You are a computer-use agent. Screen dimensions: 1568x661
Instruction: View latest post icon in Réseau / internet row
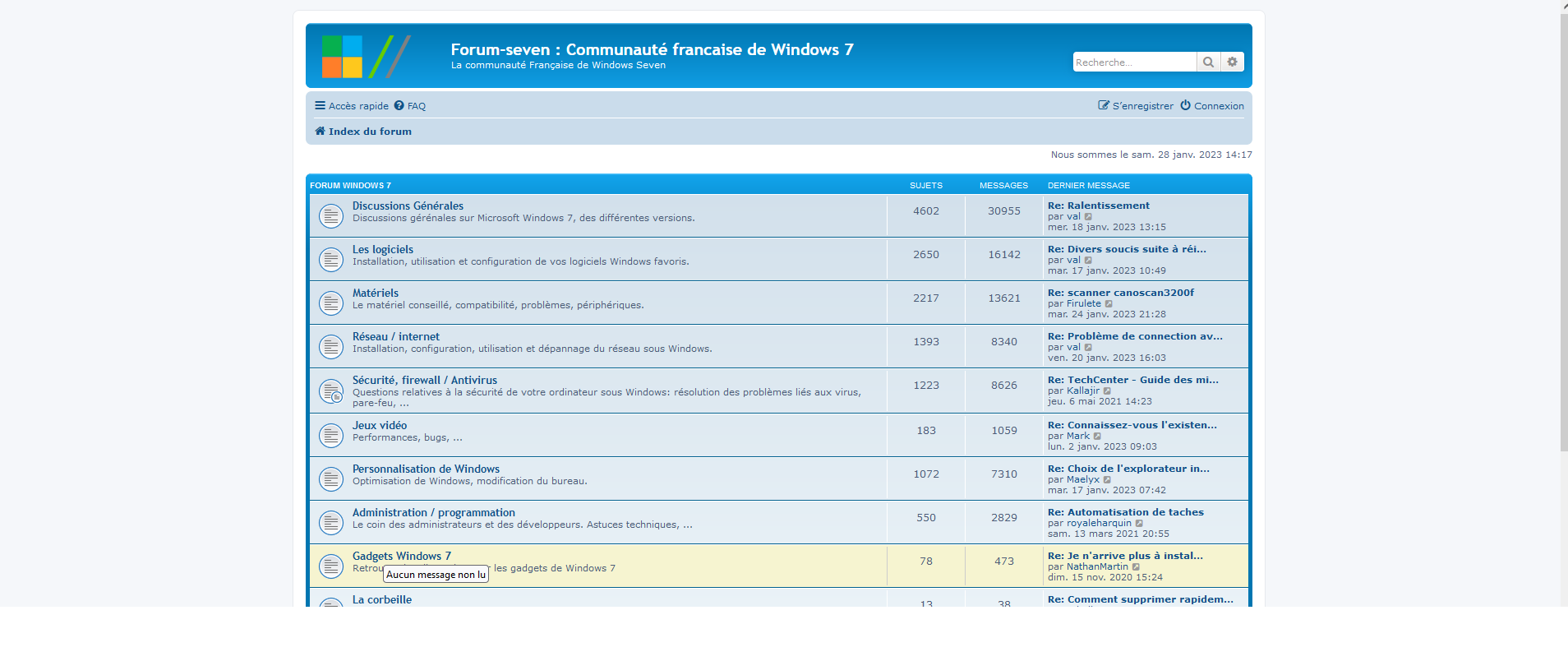[x=1088, y=348]
